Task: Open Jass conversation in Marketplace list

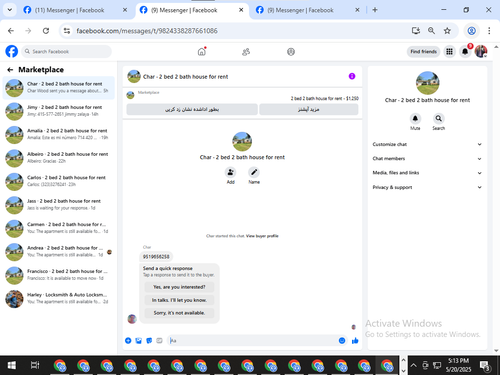Action: [59, 205]
